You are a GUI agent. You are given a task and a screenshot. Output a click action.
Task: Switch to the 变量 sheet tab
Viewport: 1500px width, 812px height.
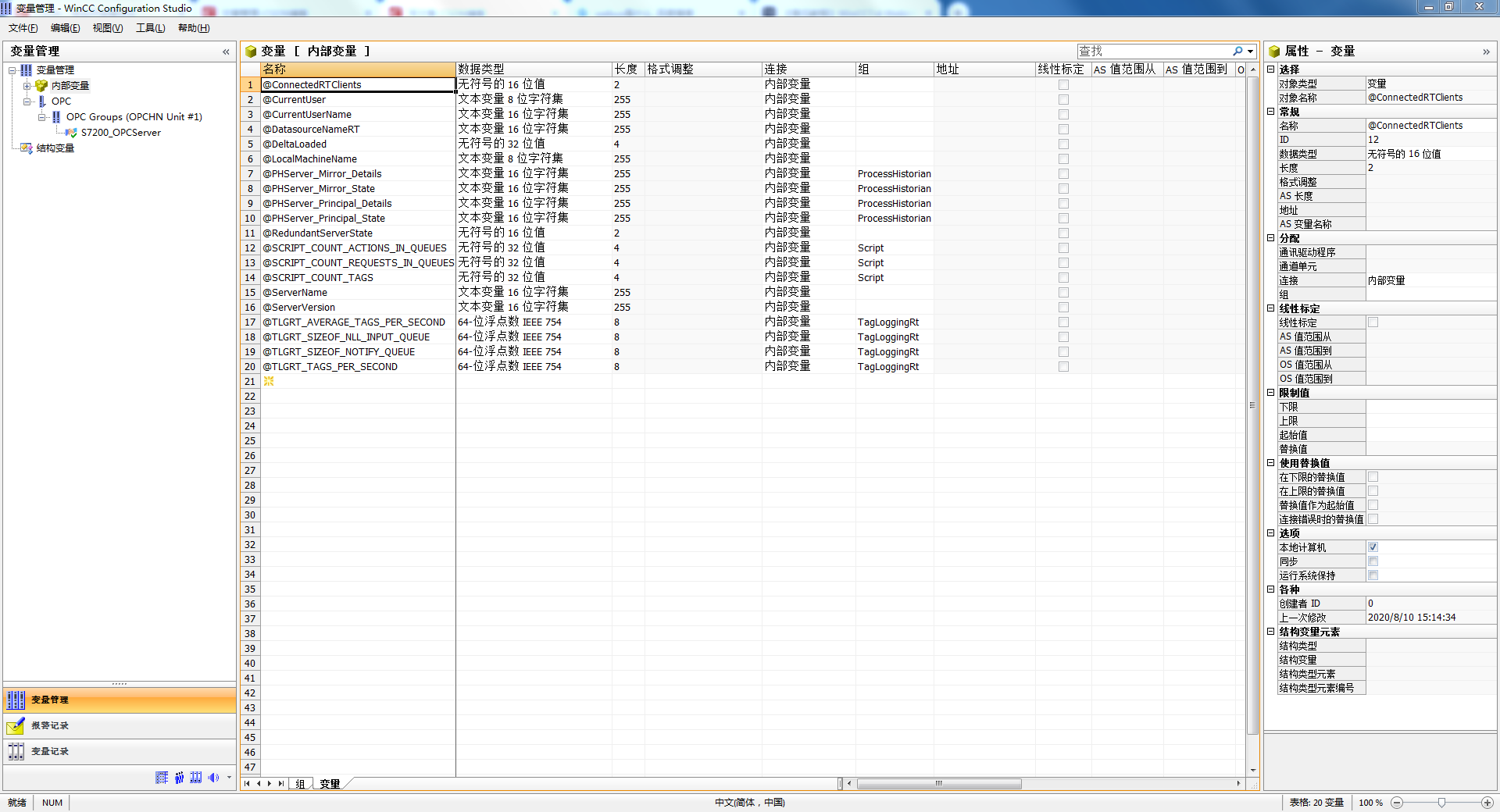(330, 784)
